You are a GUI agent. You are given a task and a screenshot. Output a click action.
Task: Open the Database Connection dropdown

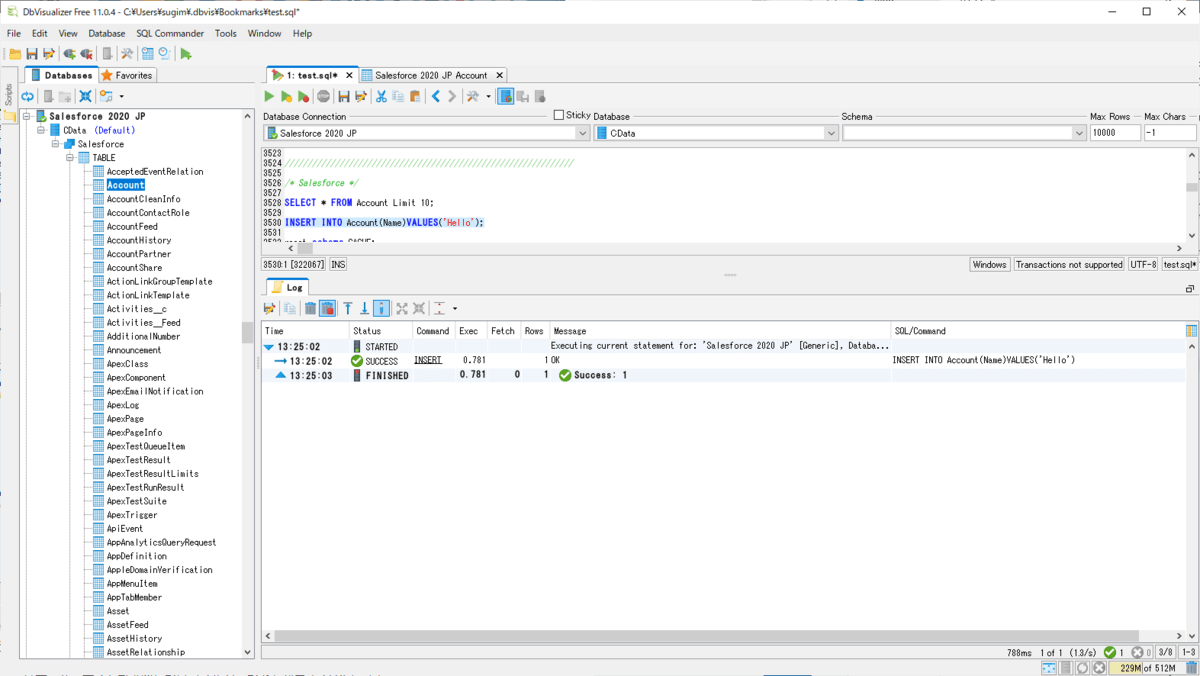tap(582, 133)
